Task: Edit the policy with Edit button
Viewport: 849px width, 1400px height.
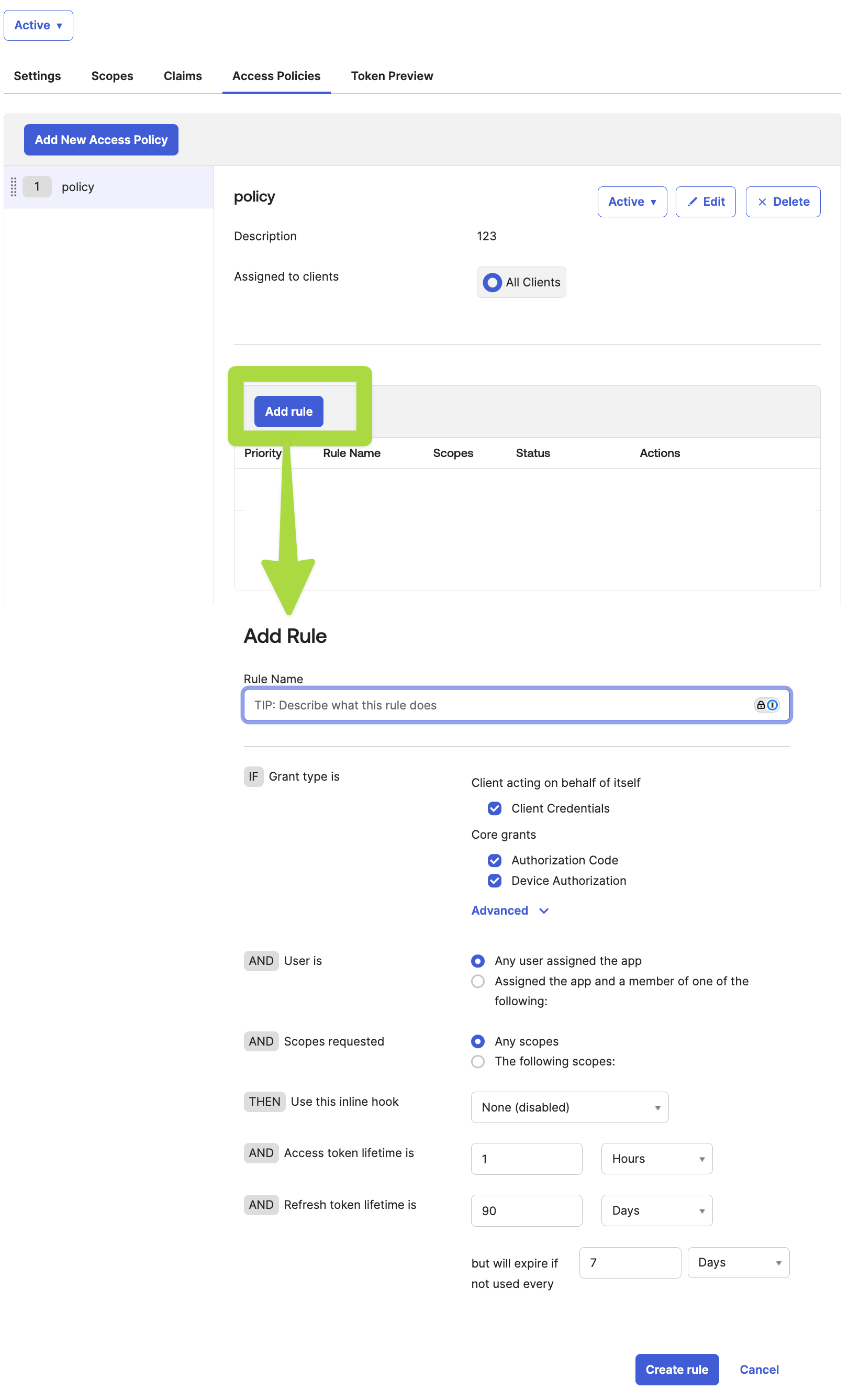Action: (706, 202)
